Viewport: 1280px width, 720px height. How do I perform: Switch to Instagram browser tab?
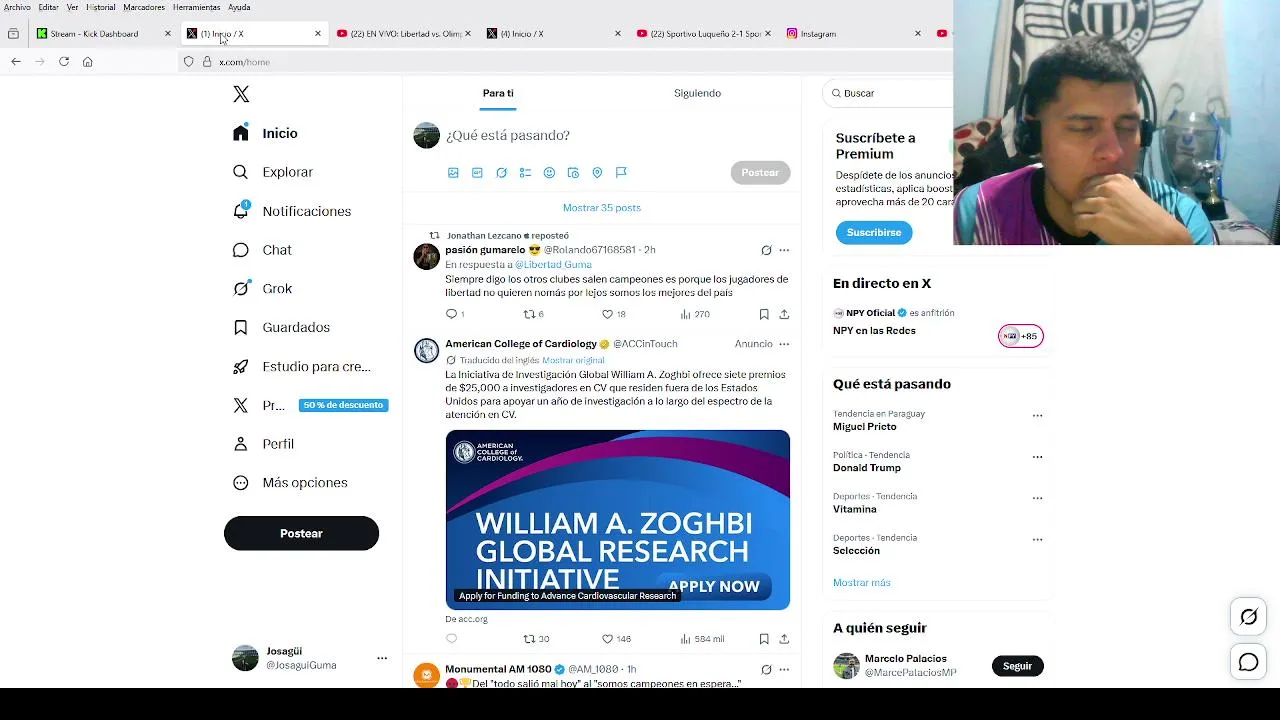click(x=855, y=34)
